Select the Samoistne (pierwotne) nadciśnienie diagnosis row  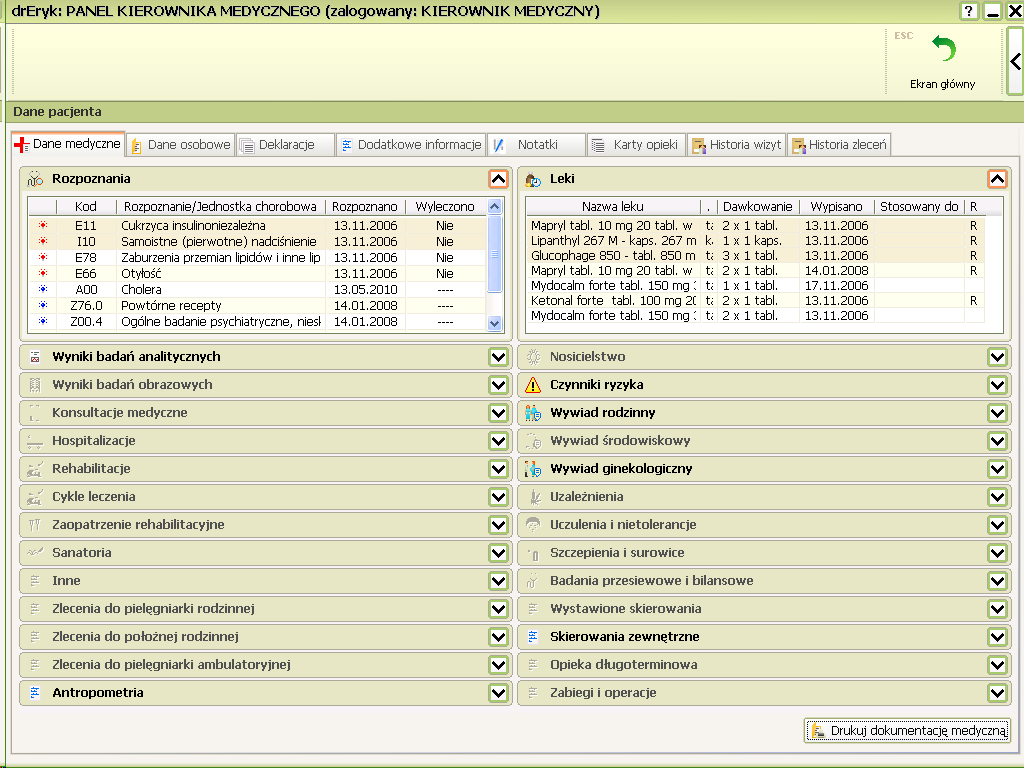pyautogui.click(x=257, y=242)
